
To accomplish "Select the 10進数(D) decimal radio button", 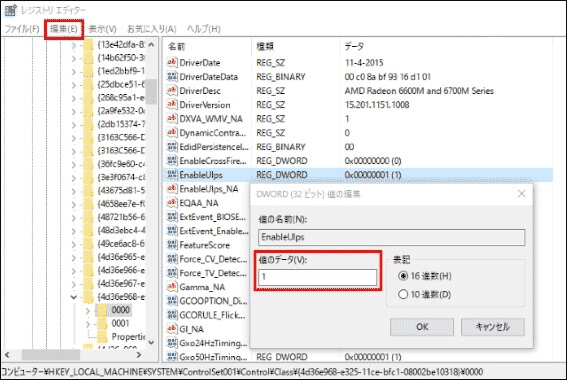I will pyautogui.click(x=403, y=294).
